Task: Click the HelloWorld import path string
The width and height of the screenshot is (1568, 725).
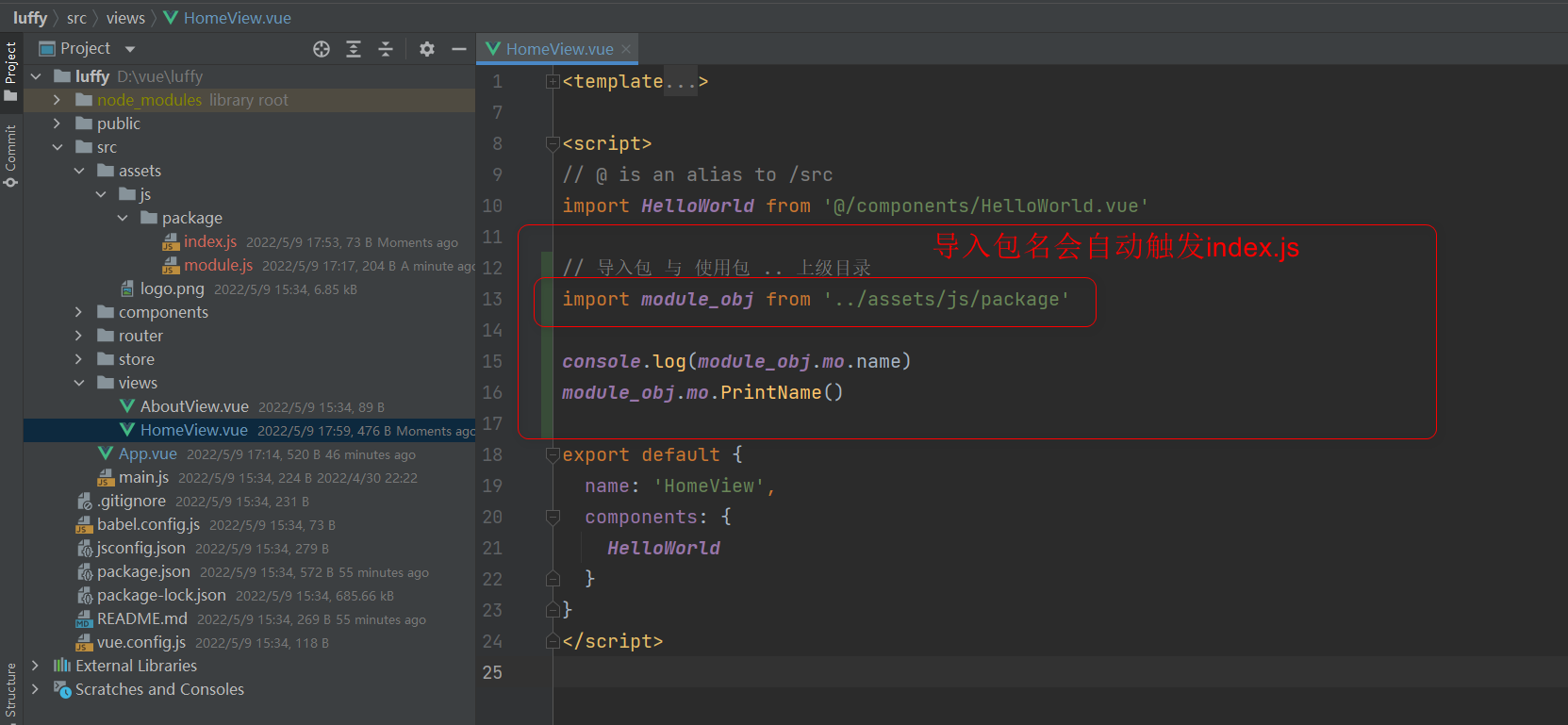Action: point(986,206)
